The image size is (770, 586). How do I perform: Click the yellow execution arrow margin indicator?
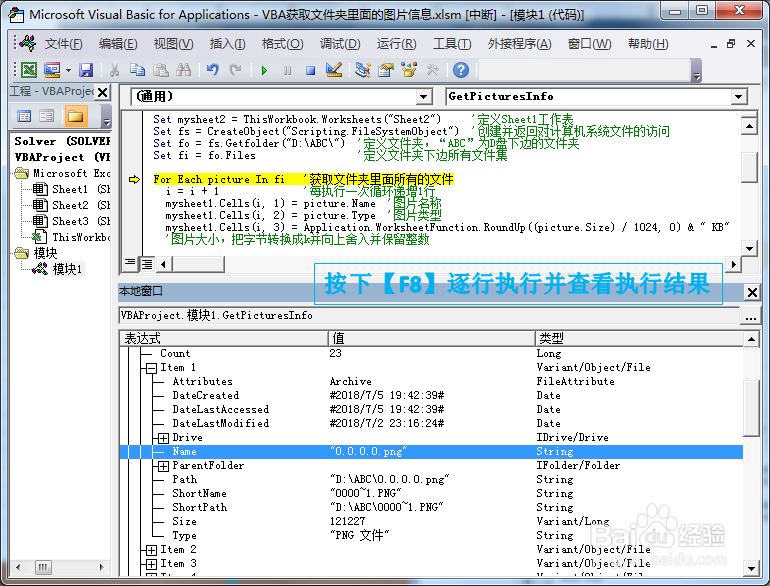[x=134, y=180]
